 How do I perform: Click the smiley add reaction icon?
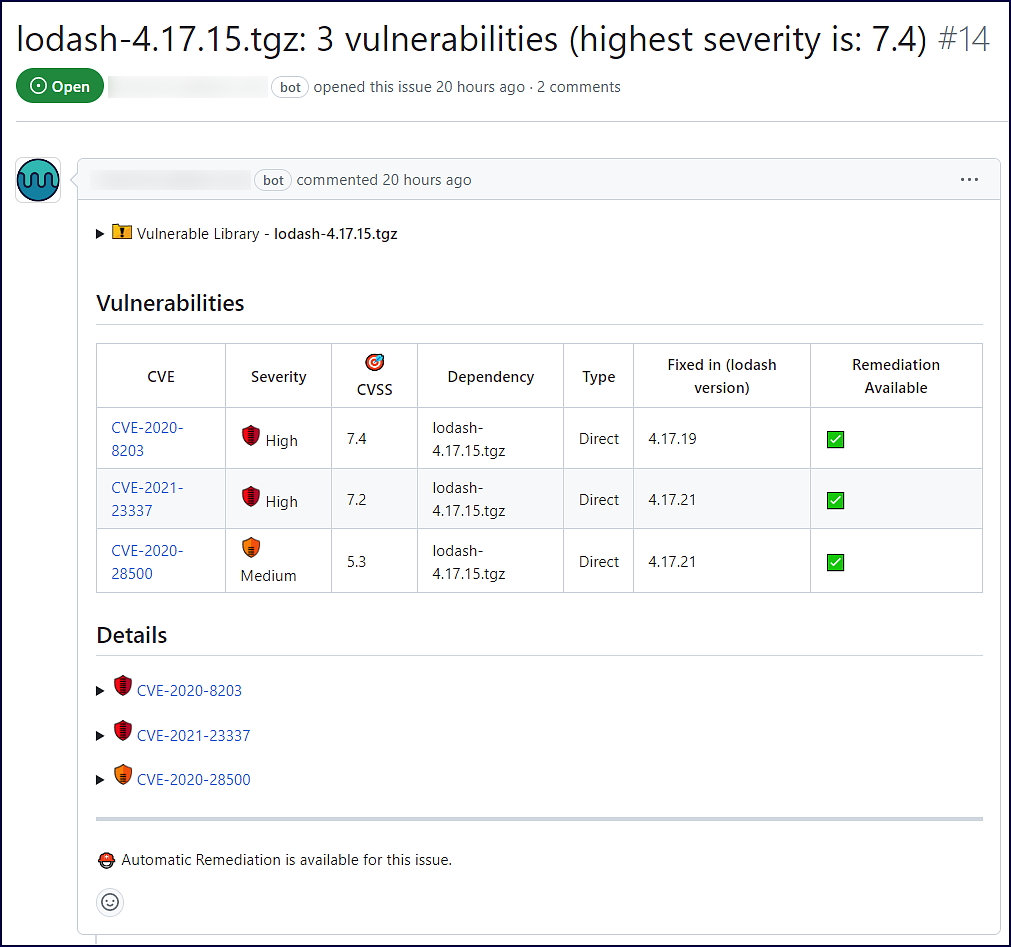point(110,902)
